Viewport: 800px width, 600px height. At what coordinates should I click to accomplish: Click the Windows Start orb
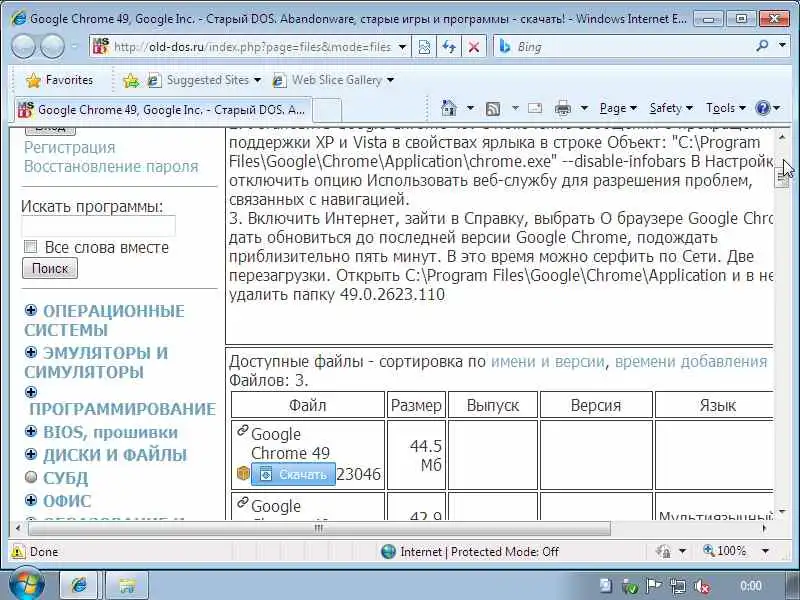[27, 584]
